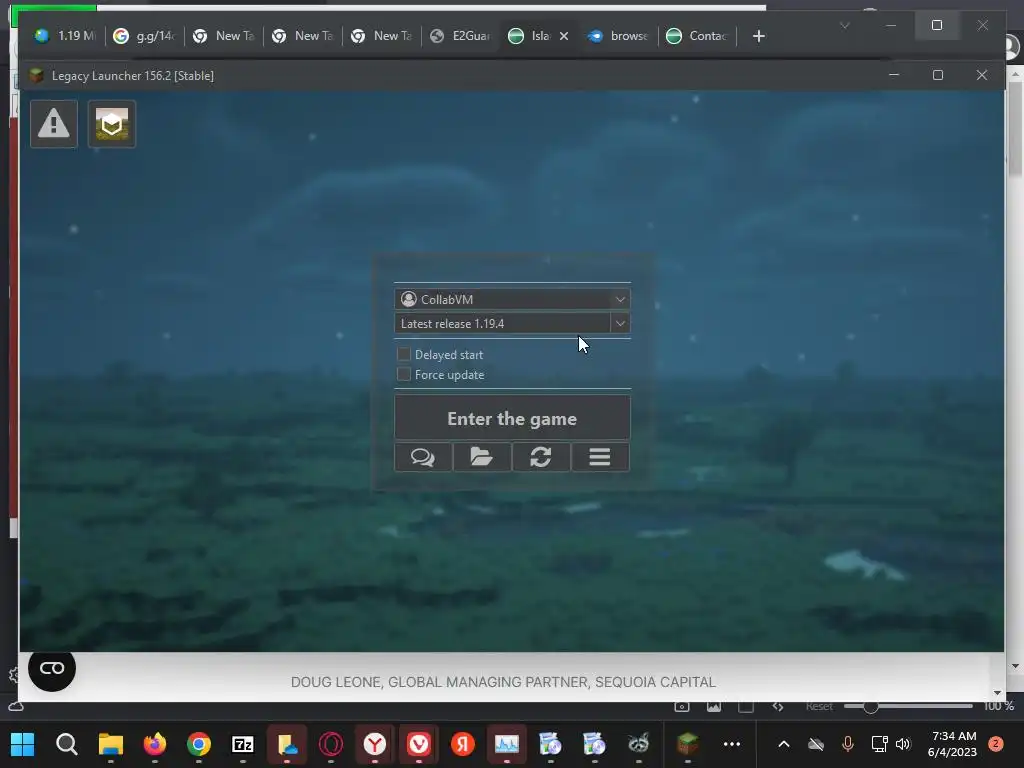
Task: Open the 7:34 AM clock and calendar
Action: point(953,744)
